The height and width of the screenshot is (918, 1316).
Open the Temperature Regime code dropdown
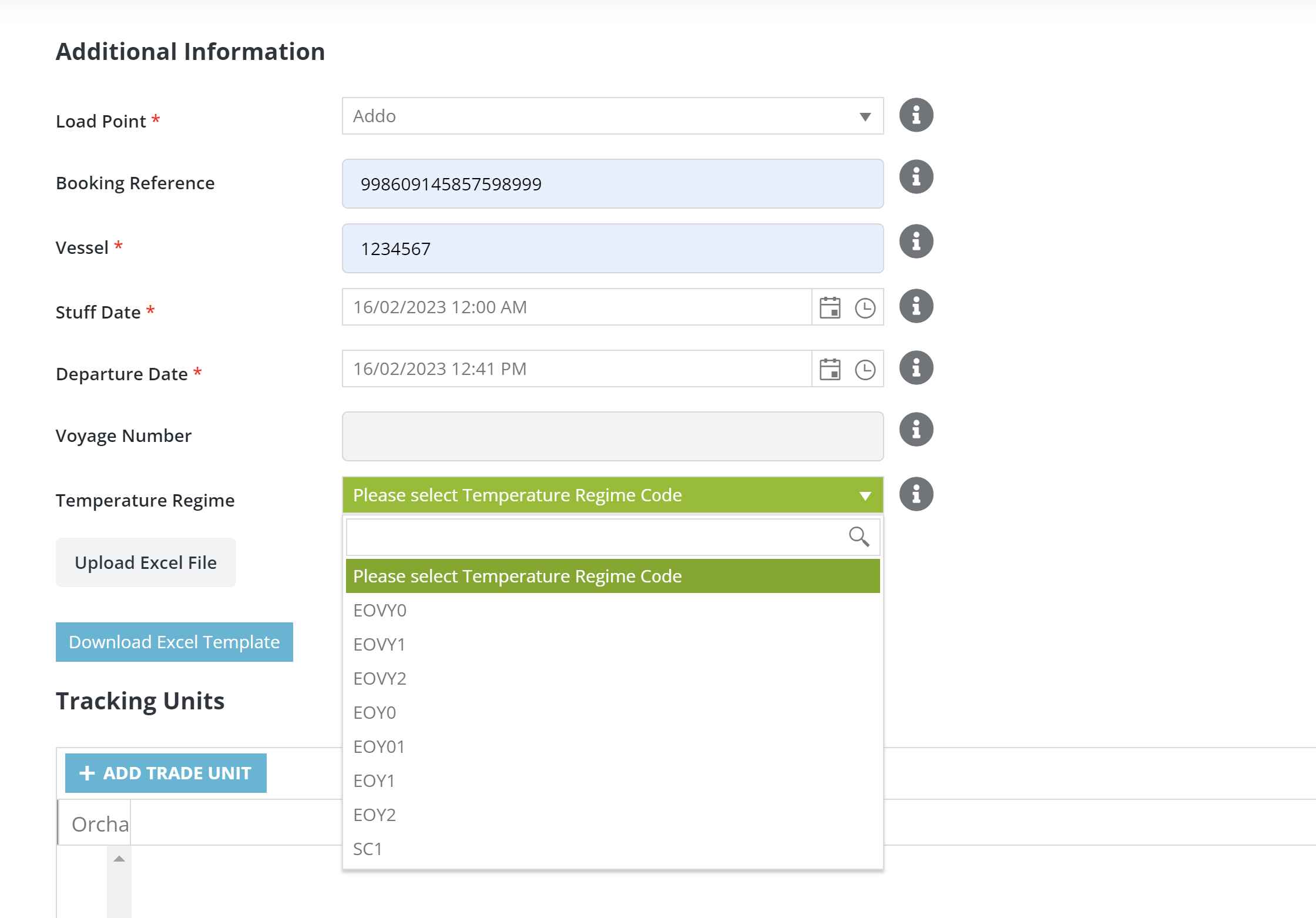point(612,494)
